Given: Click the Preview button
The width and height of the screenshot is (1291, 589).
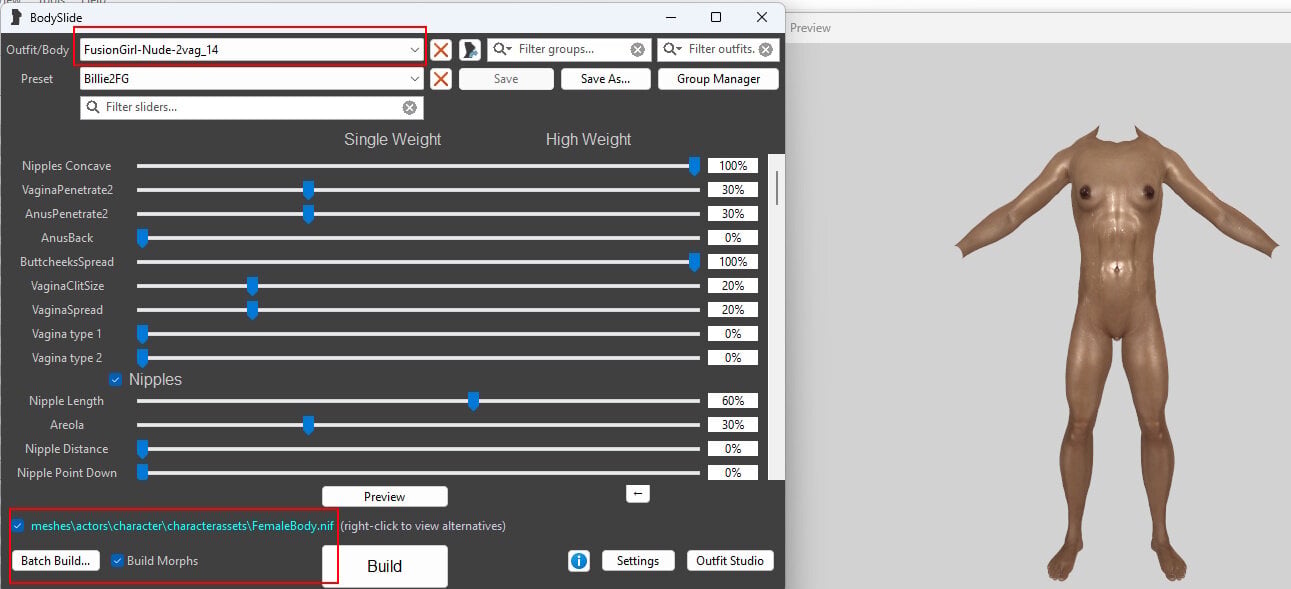Looking at the screenshot, I should 385,496.
